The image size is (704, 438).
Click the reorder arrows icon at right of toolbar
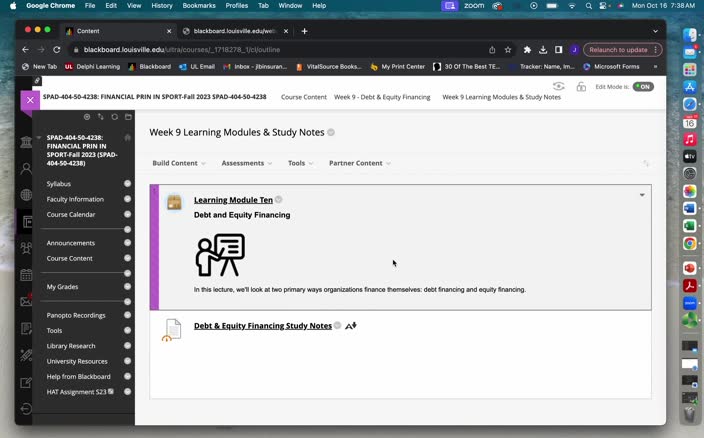(x=646, y=163)
